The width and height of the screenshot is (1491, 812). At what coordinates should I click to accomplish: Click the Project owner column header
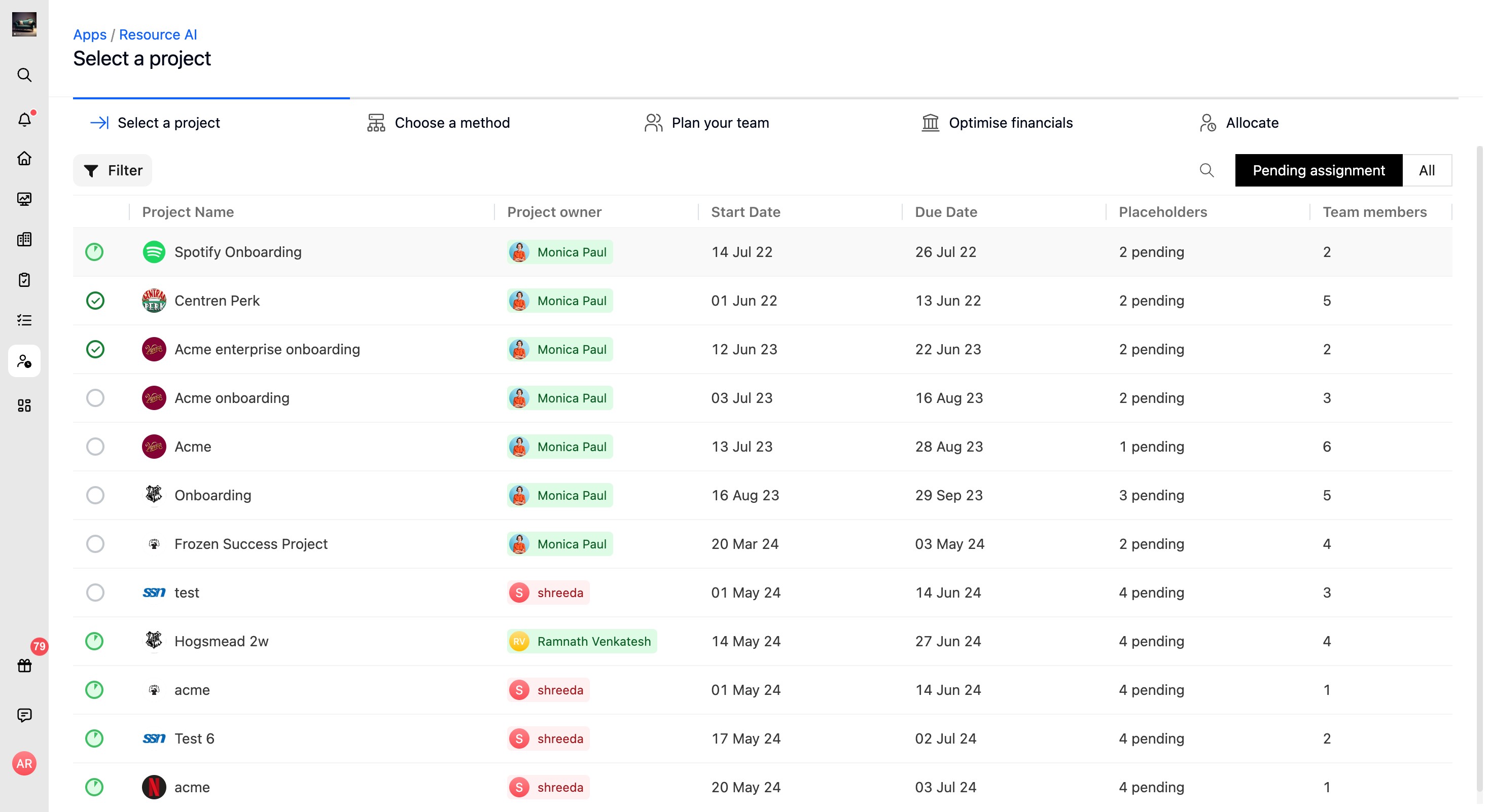[554, 212]
